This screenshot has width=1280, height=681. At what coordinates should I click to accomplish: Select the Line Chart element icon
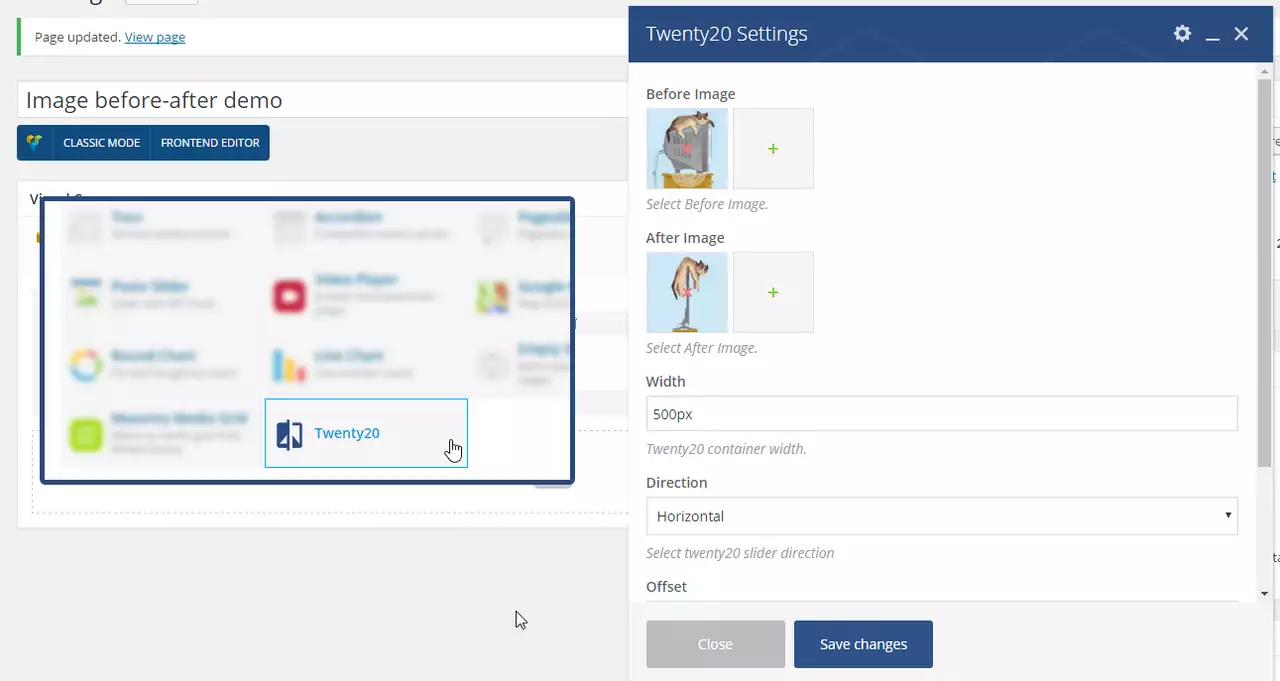[x=289, y=365]
